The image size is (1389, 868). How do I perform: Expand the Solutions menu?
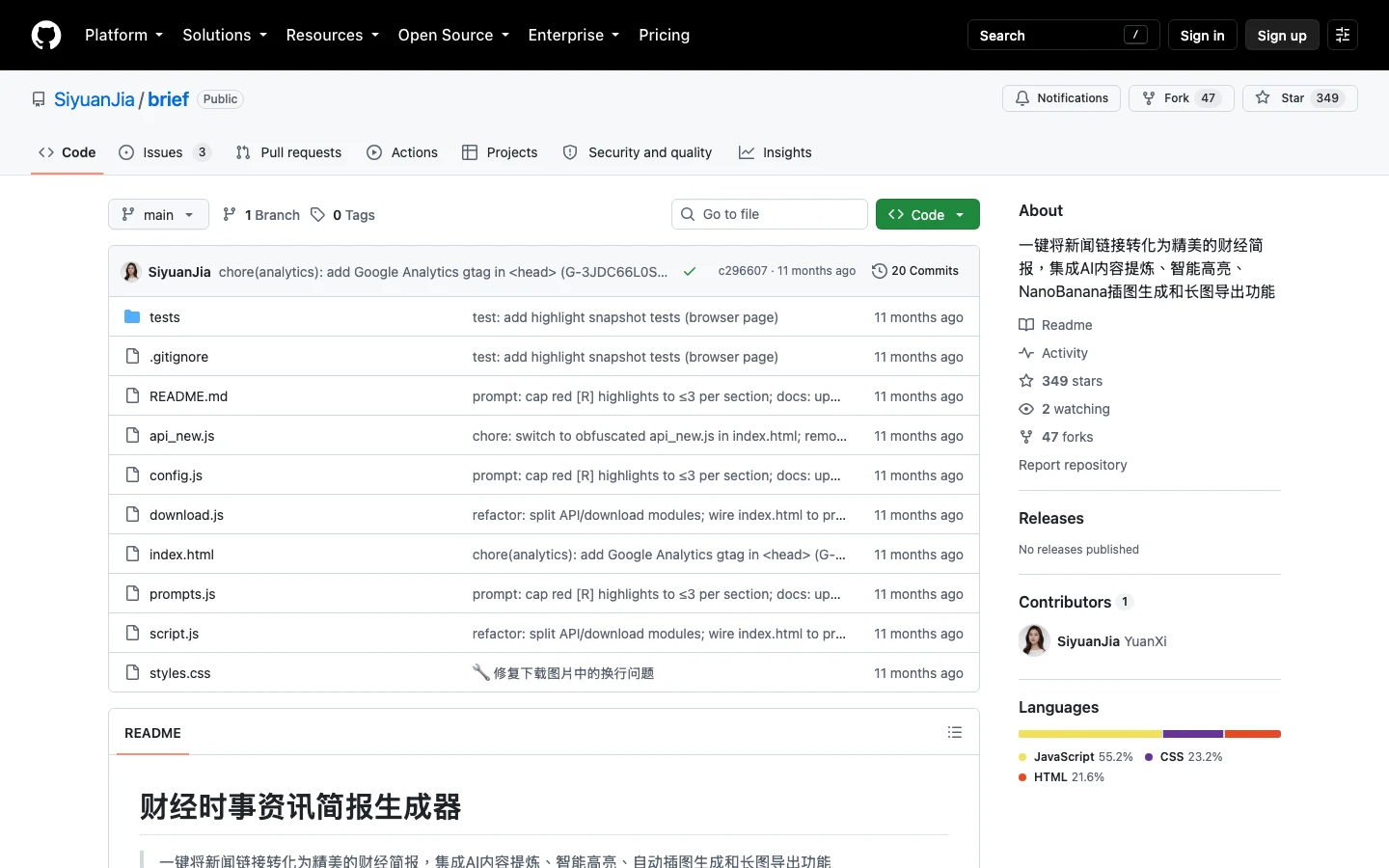[225, 35]
